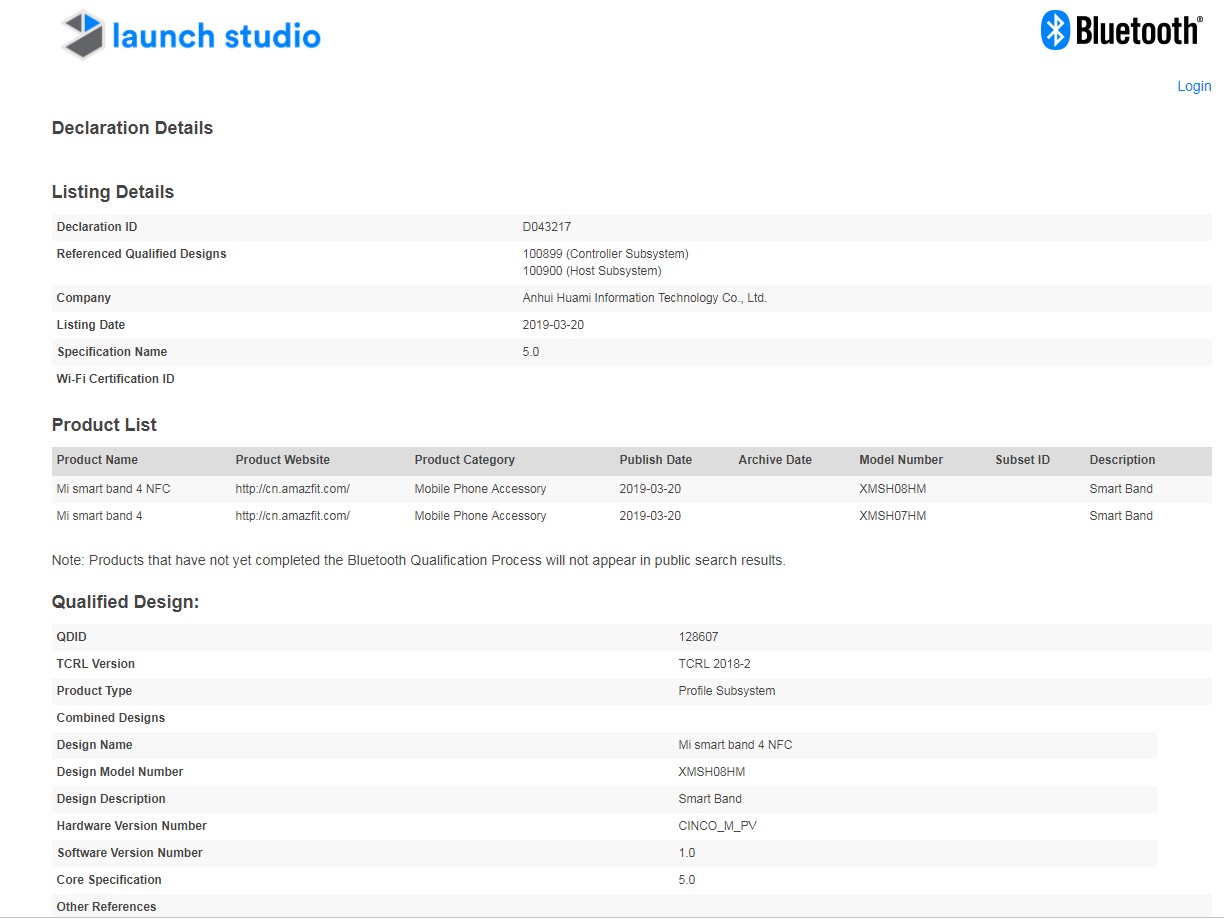Click the publish date in the XMSH08HM row
This screenshot has width=1224, height=919.
click(x=651, y=489)
